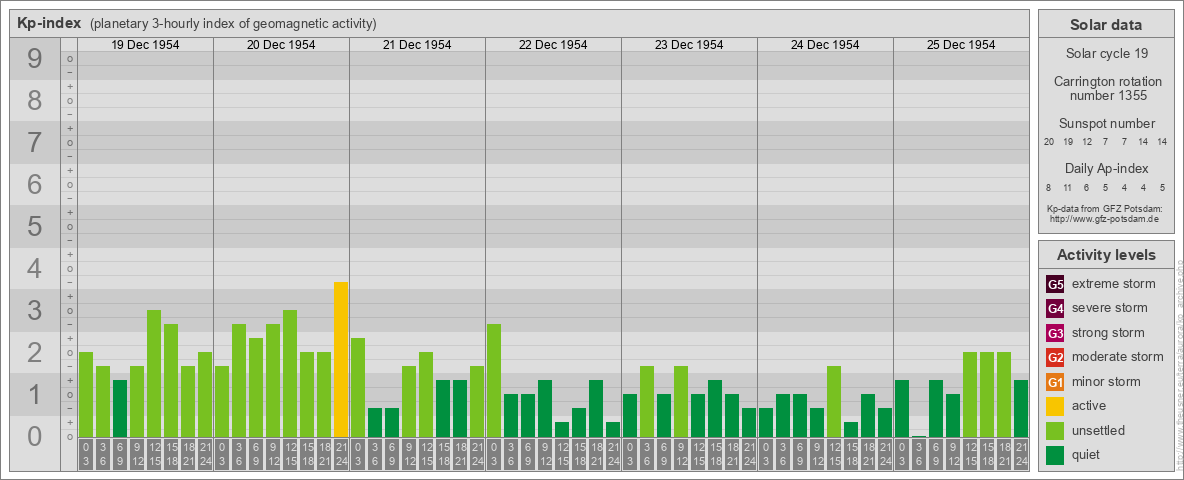This screenshot has width=1184, height=480.
Task: Click the 21-24 time label under 25 Dec
Action: (x=1020, y=455)
